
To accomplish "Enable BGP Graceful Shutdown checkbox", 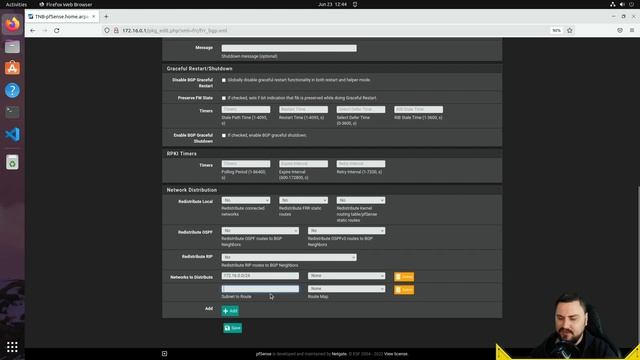I will (224, 136).
